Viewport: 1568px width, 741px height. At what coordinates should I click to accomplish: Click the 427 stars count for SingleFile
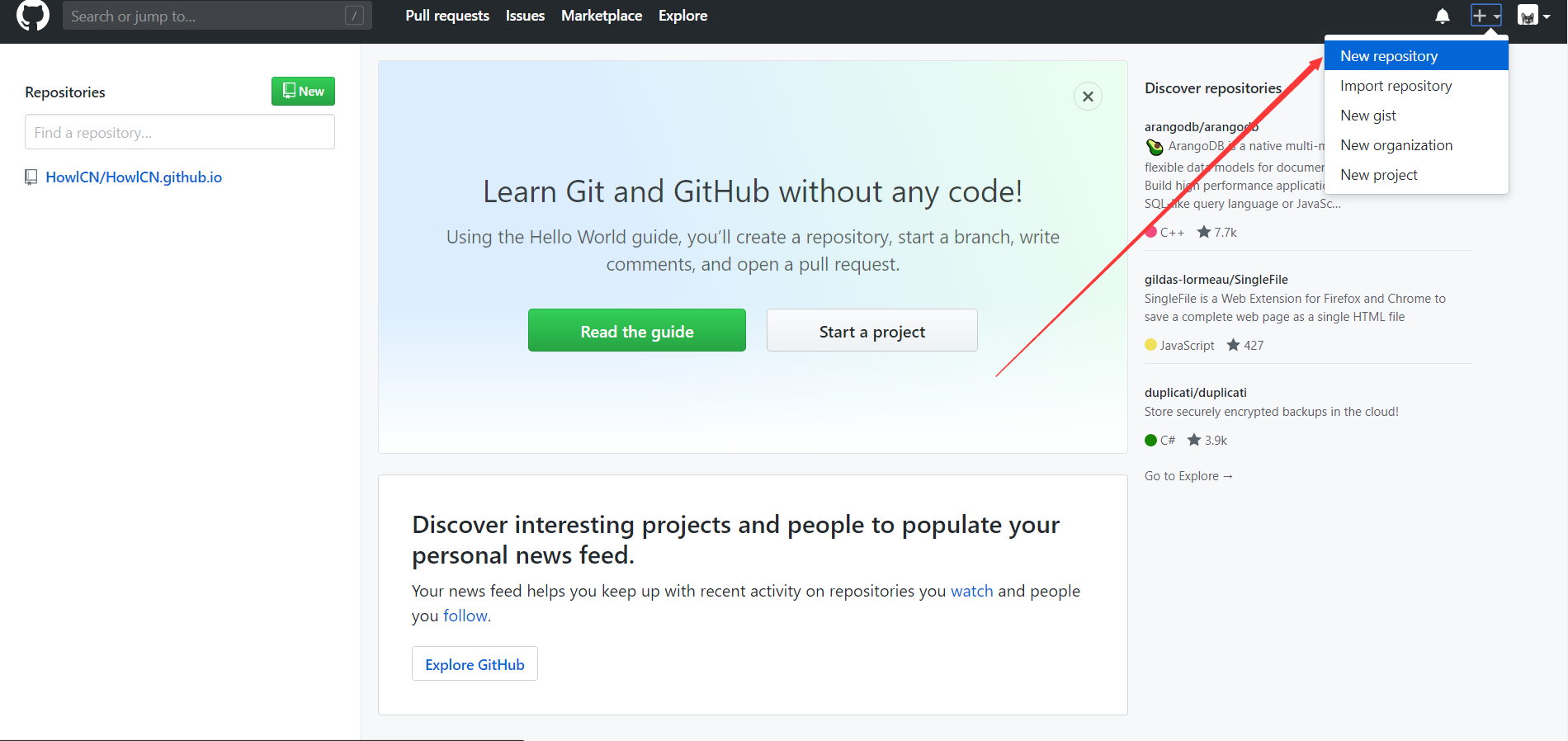[1245, 345]
